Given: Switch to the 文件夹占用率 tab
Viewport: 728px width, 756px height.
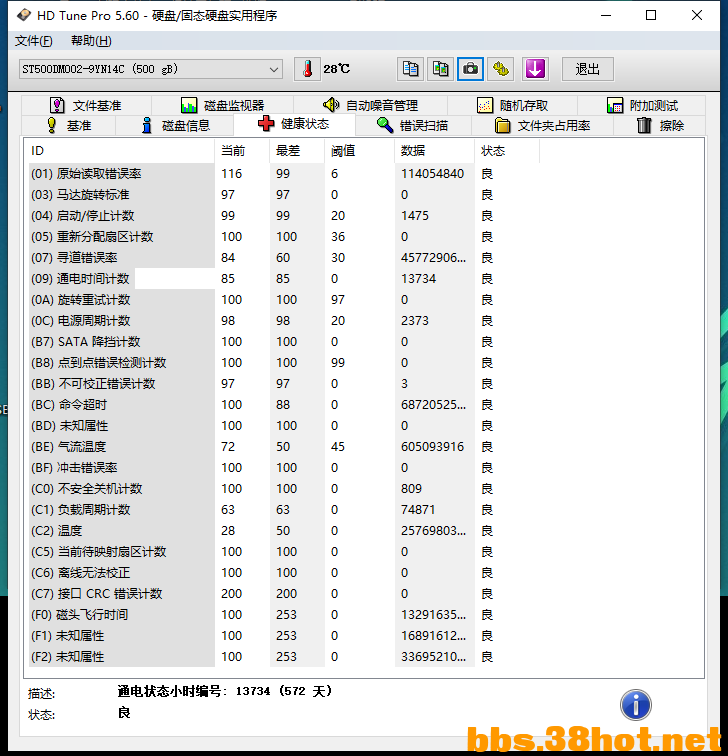Looking at the screenshot, I should [542, 125].
